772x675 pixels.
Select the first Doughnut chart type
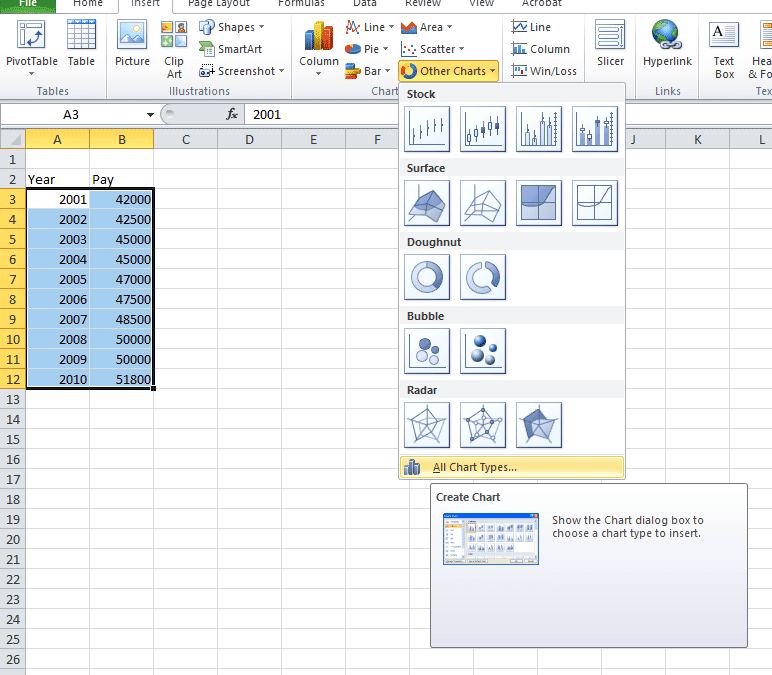pyautogui.click(x=427, y=277)
